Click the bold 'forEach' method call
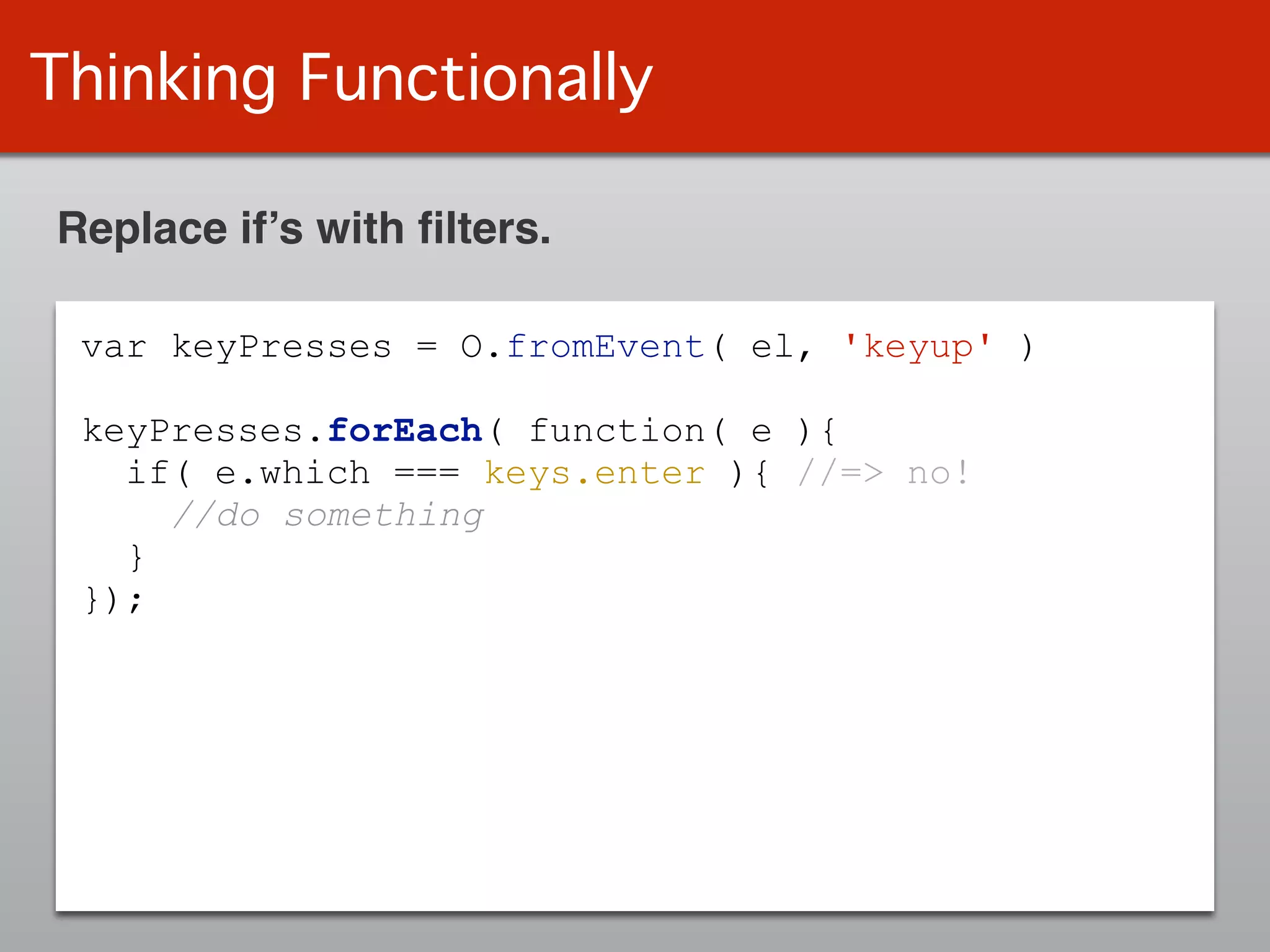This screenshot has width=1270, height=952. point(405,431)
